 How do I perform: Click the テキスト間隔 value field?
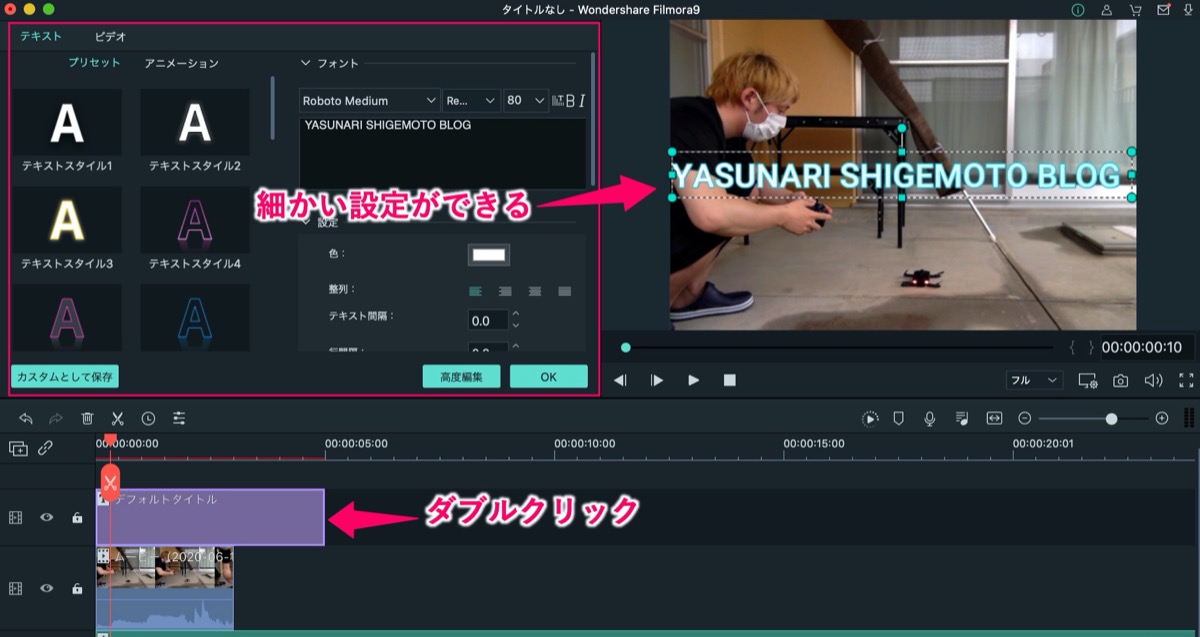pos(489,321)
